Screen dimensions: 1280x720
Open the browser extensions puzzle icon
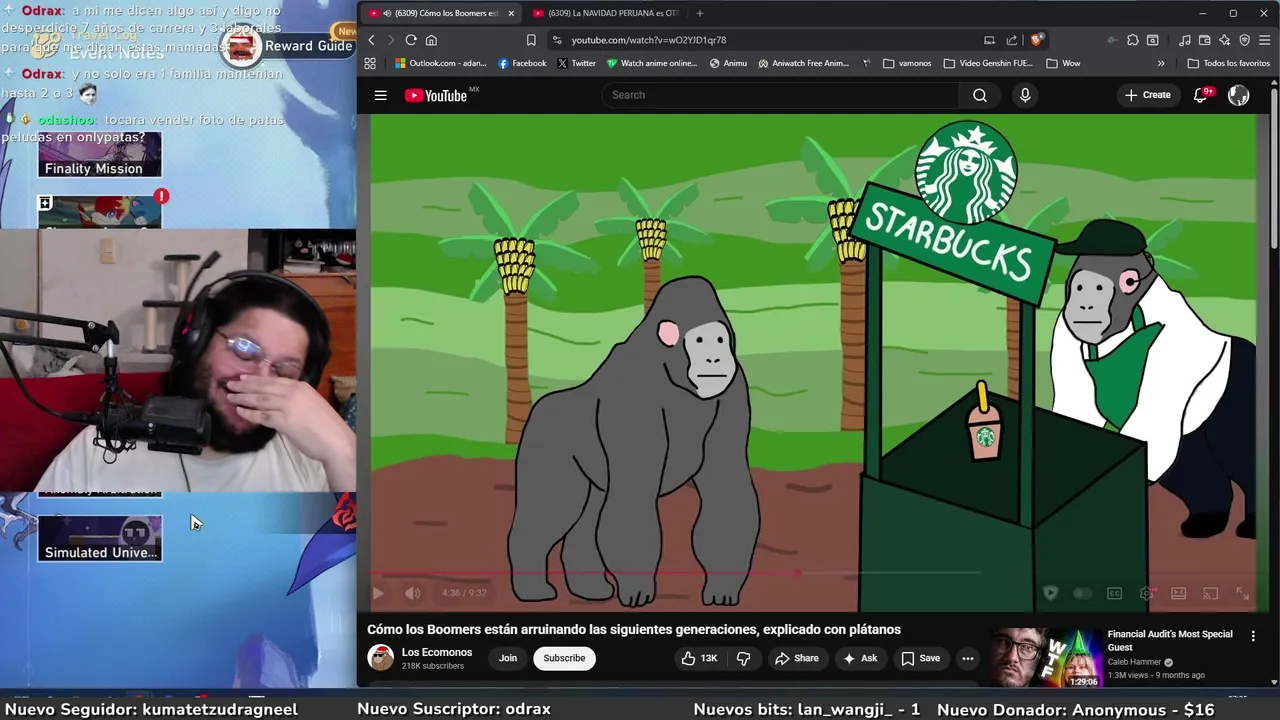point(1132,40)
